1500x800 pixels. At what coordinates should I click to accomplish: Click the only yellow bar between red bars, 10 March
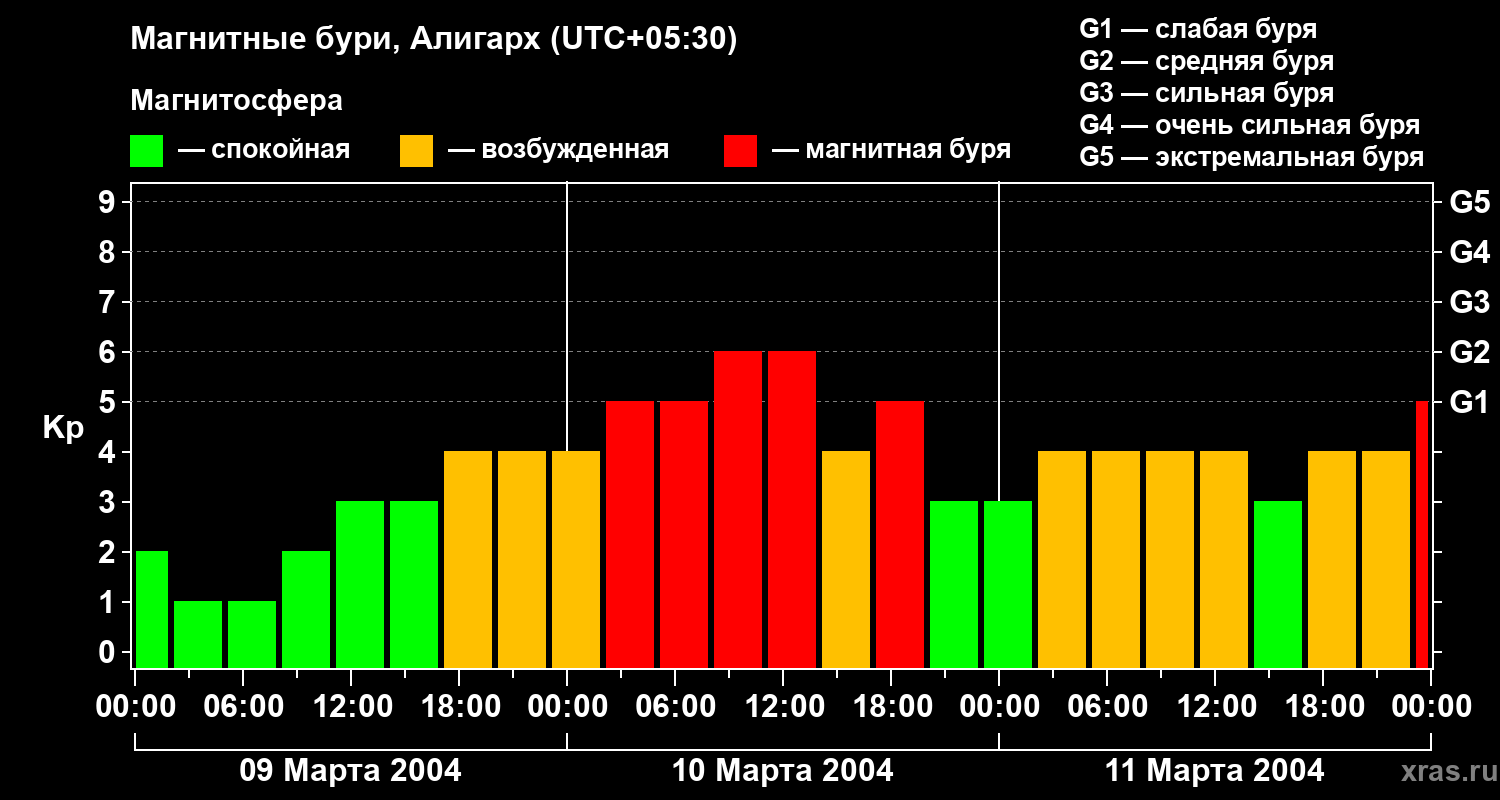click(x=846, y=559)
